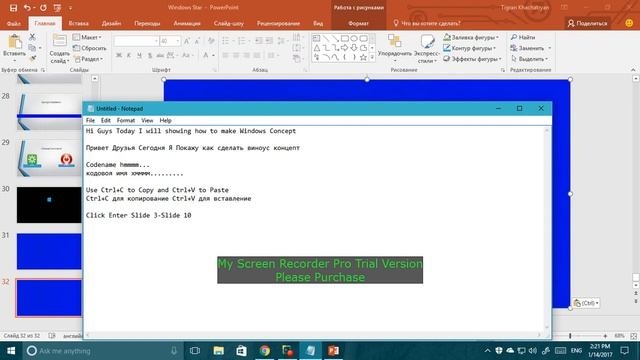The image size is (640, 360).
Task: Toggle bulleted list in paragraph group
Action: point(226,41)
